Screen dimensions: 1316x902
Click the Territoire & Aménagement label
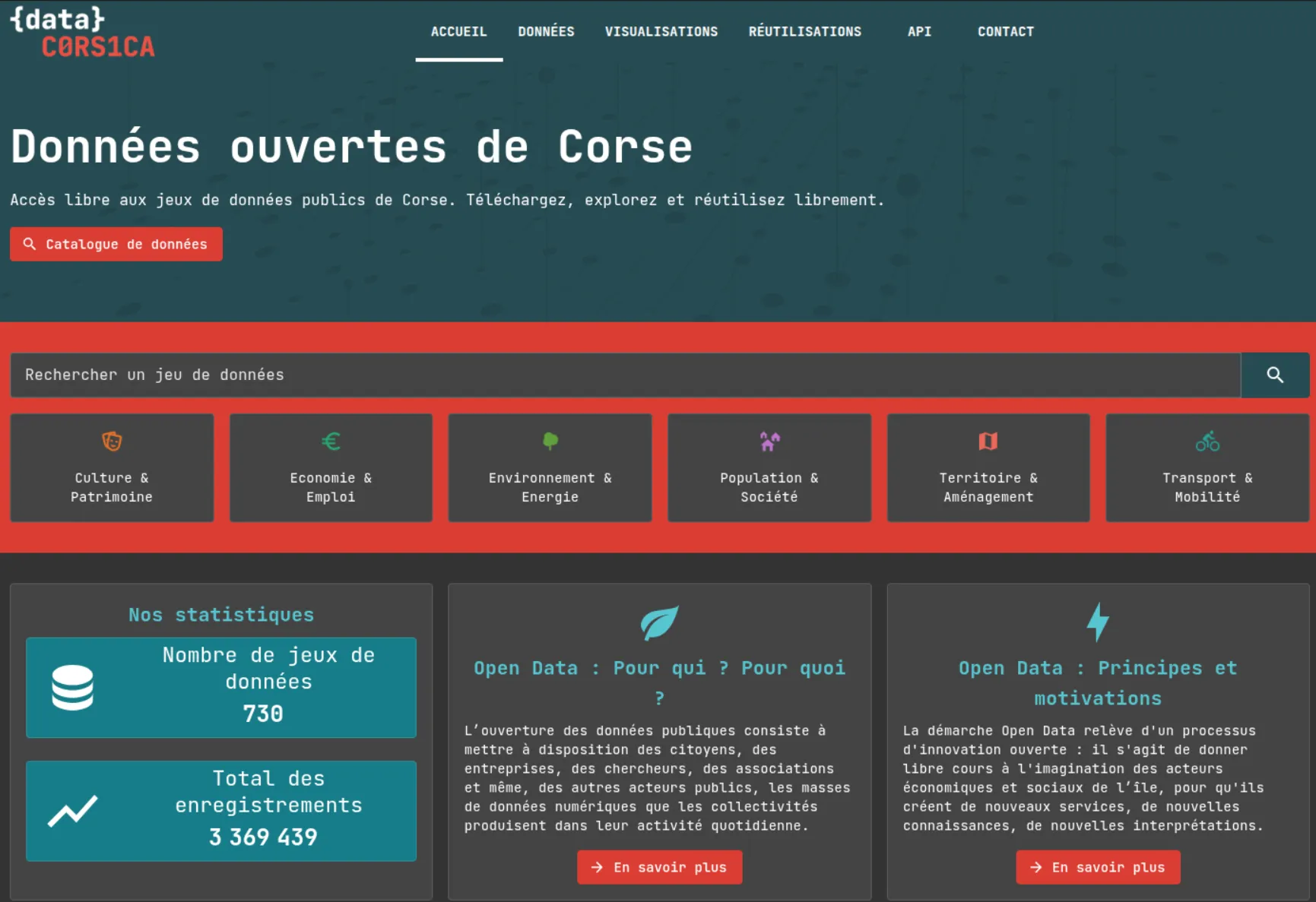point(988,487)
